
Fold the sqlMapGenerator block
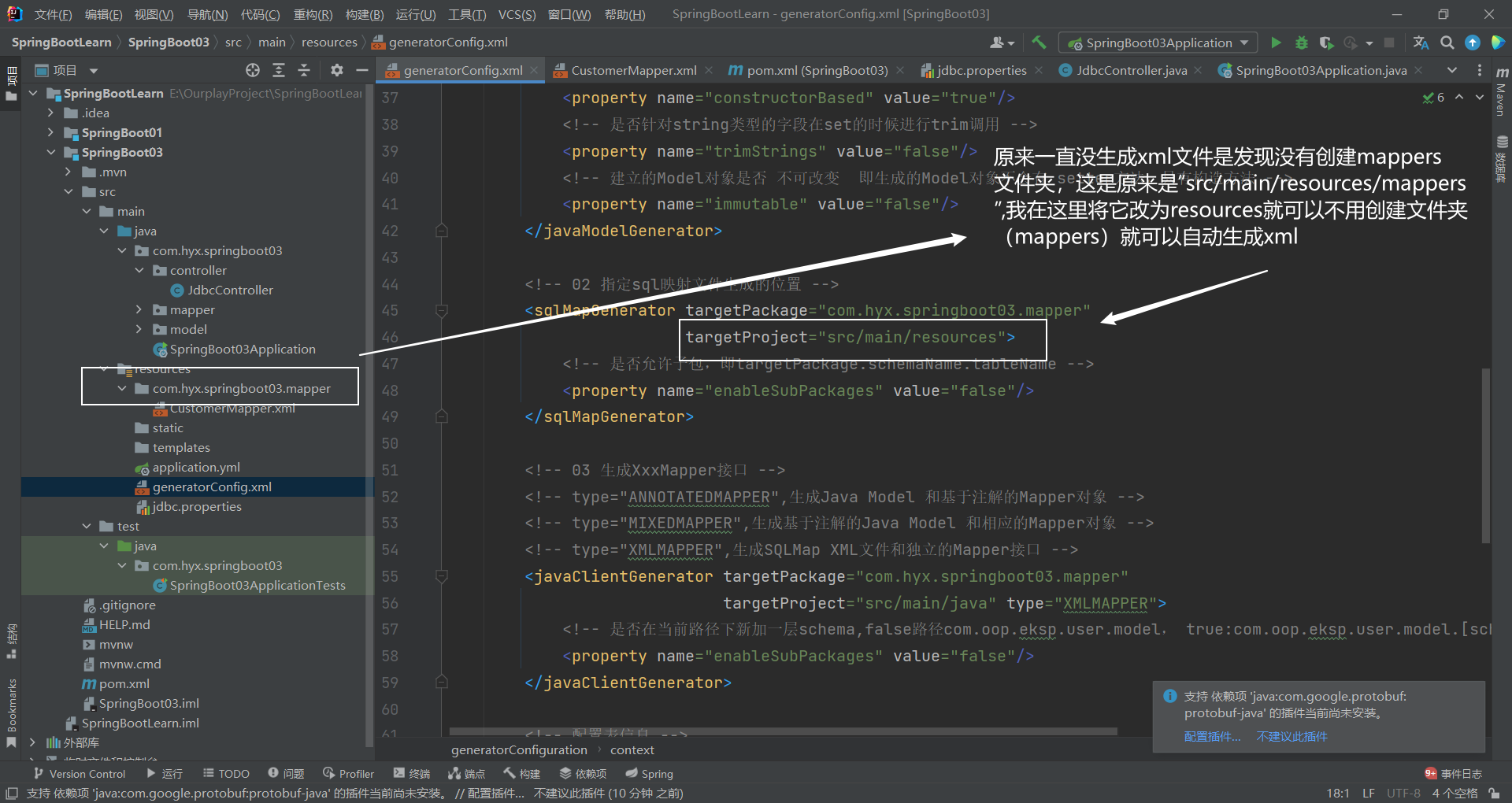point(442,310)
